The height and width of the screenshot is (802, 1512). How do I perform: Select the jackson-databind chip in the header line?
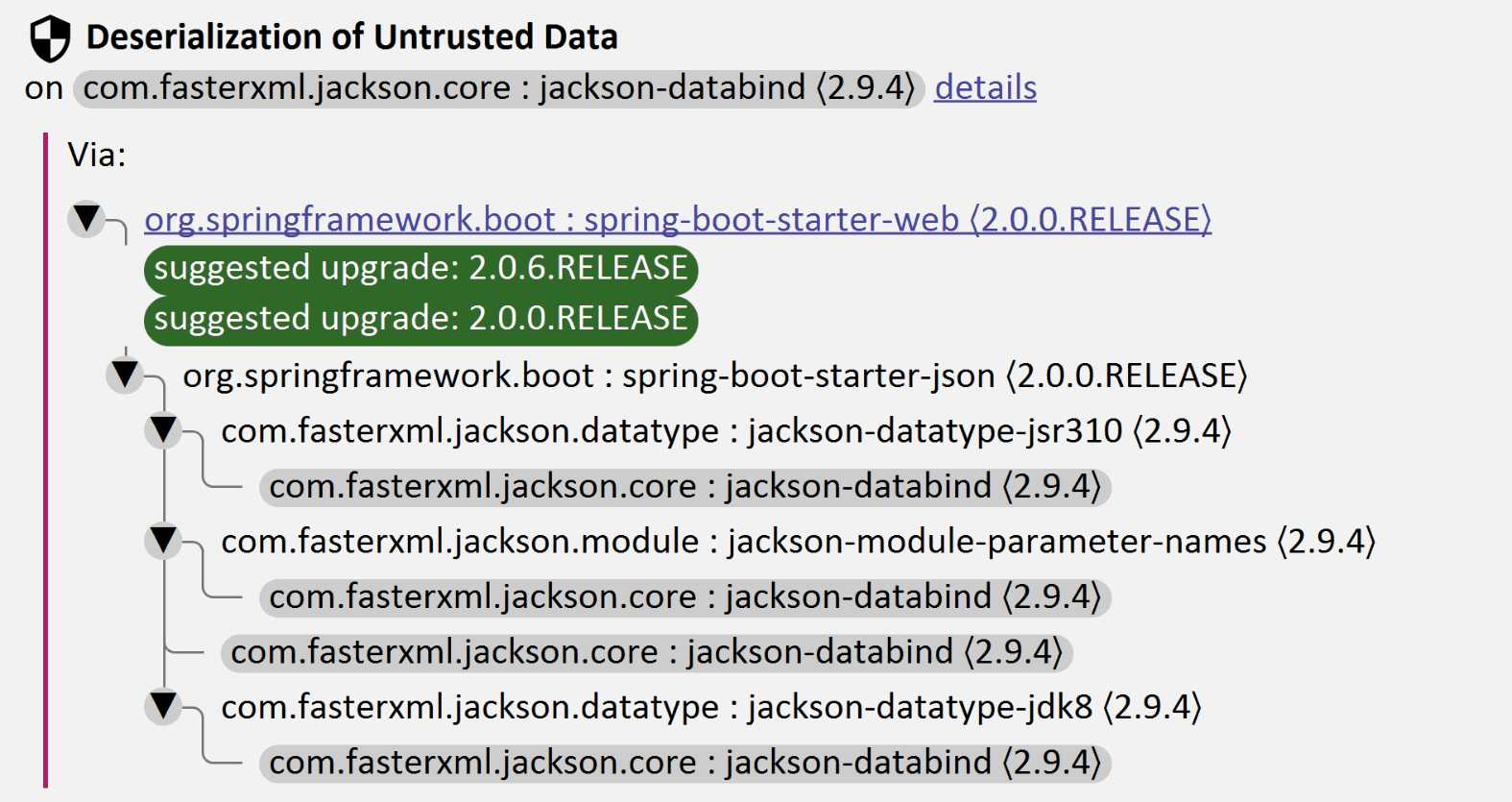coord(498,87)
